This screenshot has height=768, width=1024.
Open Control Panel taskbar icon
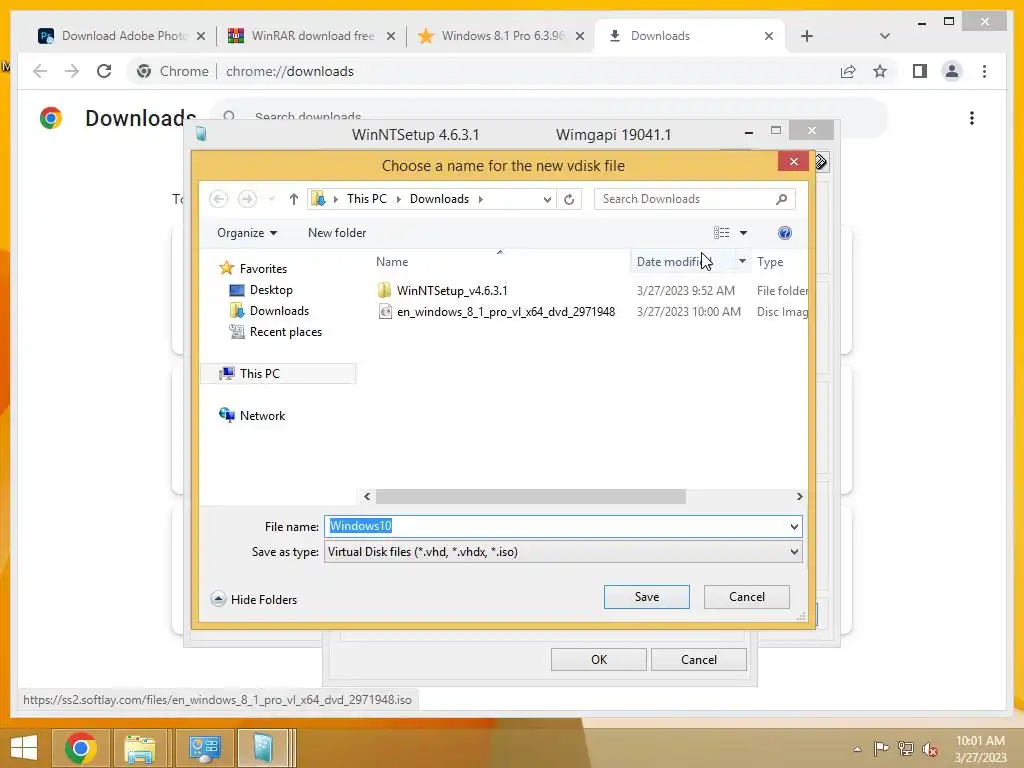coord(204,748)
